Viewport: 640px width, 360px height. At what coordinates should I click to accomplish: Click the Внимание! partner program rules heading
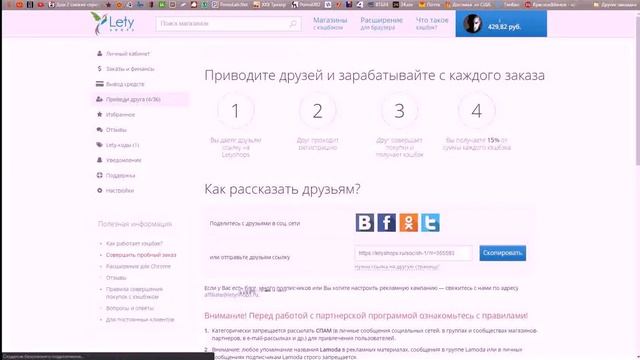[x=366, y=316]
